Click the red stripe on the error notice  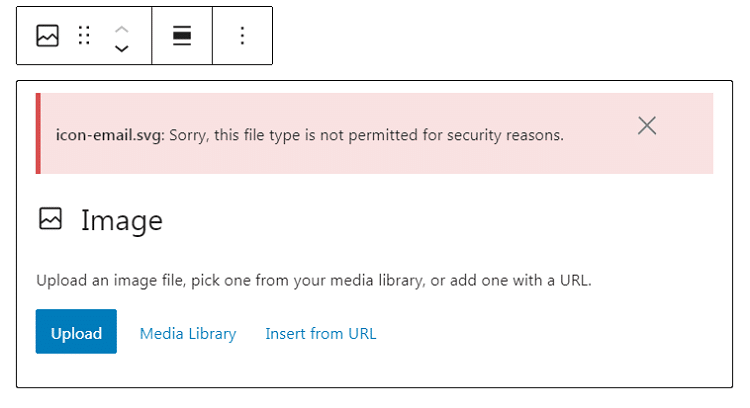click(x=39, y=133)
